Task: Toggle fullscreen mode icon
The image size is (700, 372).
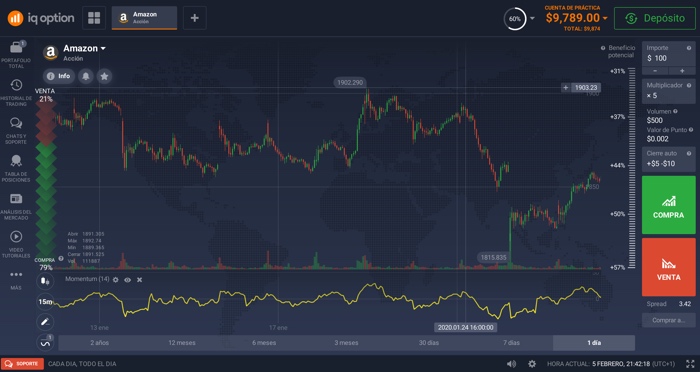Action: [x=690, y=364]
